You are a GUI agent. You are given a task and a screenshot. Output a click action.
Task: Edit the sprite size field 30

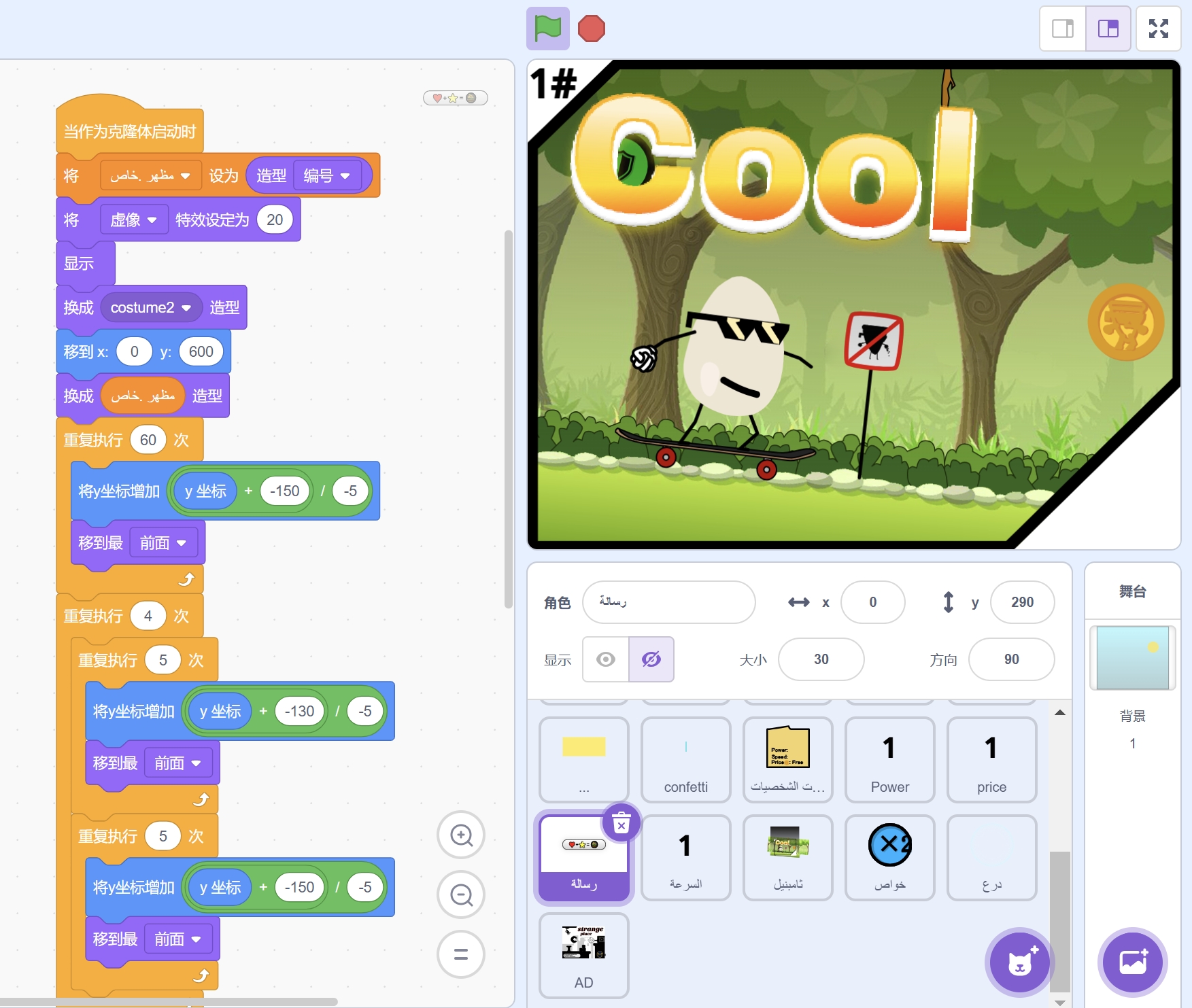(x=821, y=659)
